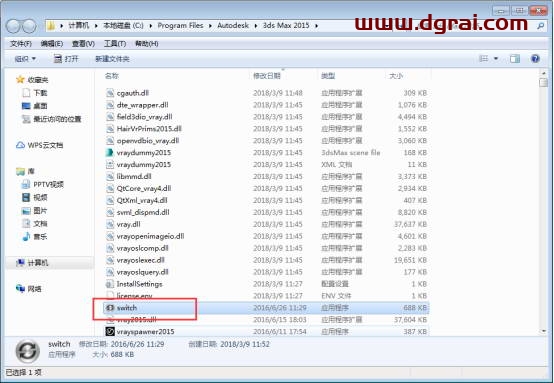Open view options dropdown arrow
Image resolution: width=554 pixels, height=383 pixels.
[496, 59]
